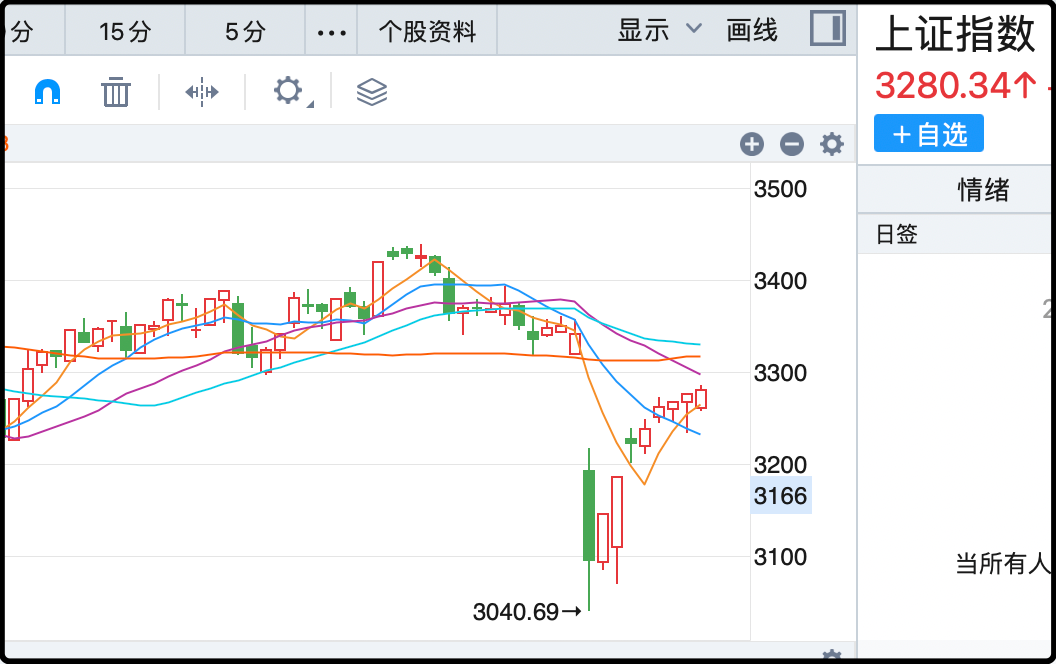1056x664 pixels.
Task: Switch to the 15分 period tab
Action: pyautogui.click(x=125, y=32)
